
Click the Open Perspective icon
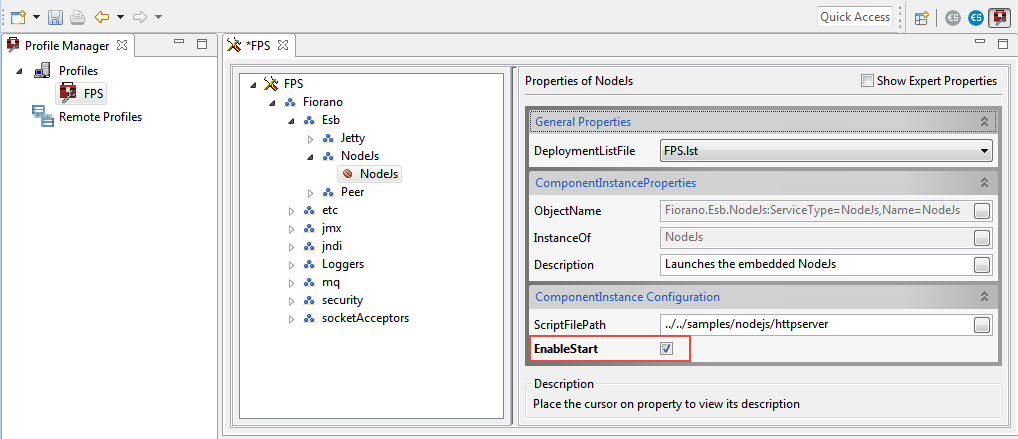point(922,17)
